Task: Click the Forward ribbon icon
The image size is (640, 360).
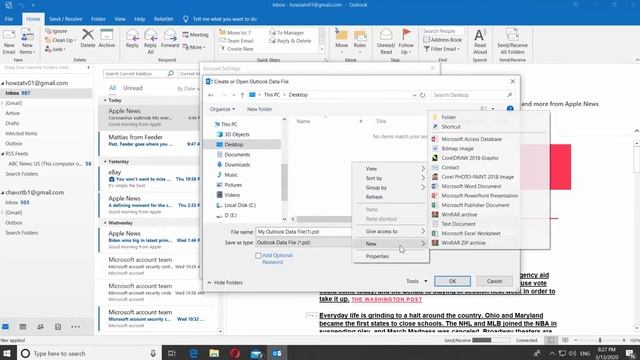Action: coord(170,39)
